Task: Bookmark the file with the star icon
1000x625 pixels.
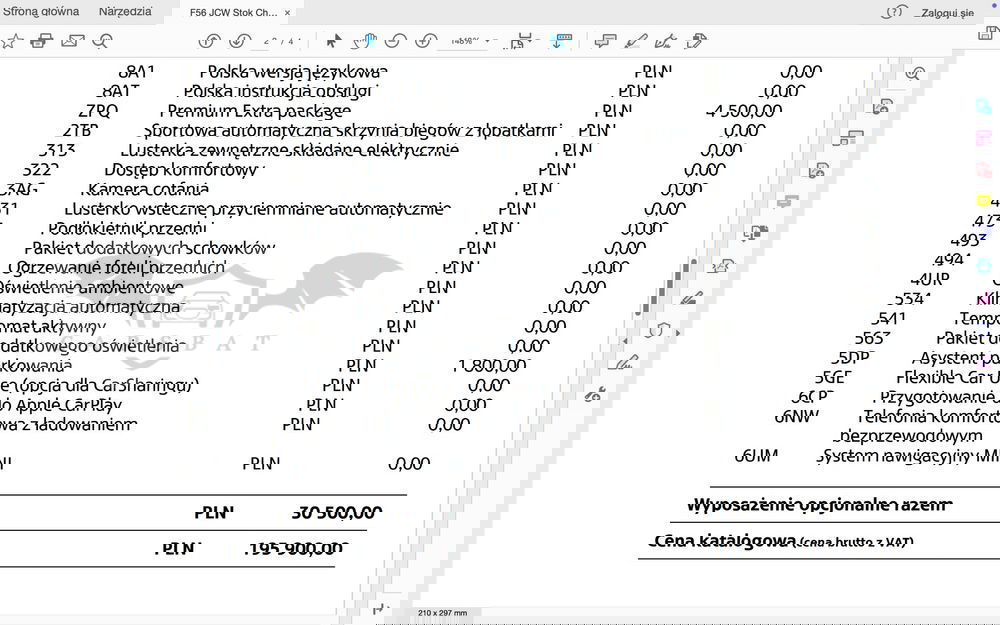Action: coord(11,41)
